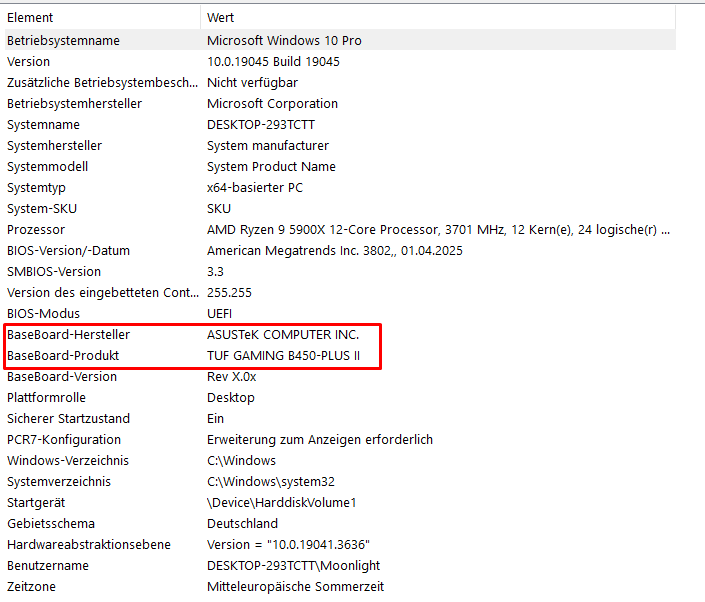Select the Systemmodell row

point(47,167)
